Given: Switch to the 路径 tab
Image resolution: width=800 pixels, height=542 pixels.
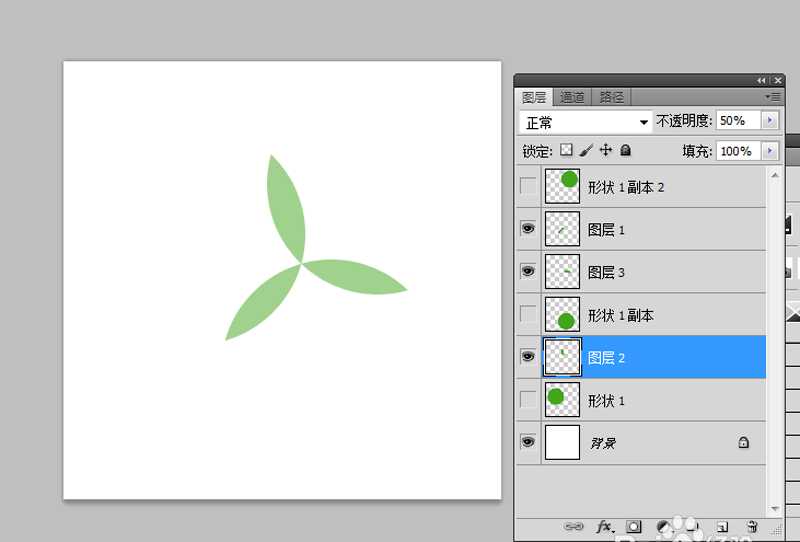Looking at the screenshot, I should tap(611, 97).
